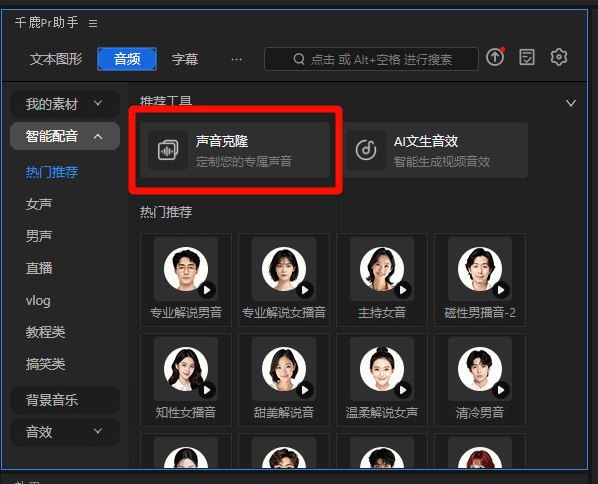598x484 pixels.
Task: Open the task checklist icon
Action: coord(527,57)
